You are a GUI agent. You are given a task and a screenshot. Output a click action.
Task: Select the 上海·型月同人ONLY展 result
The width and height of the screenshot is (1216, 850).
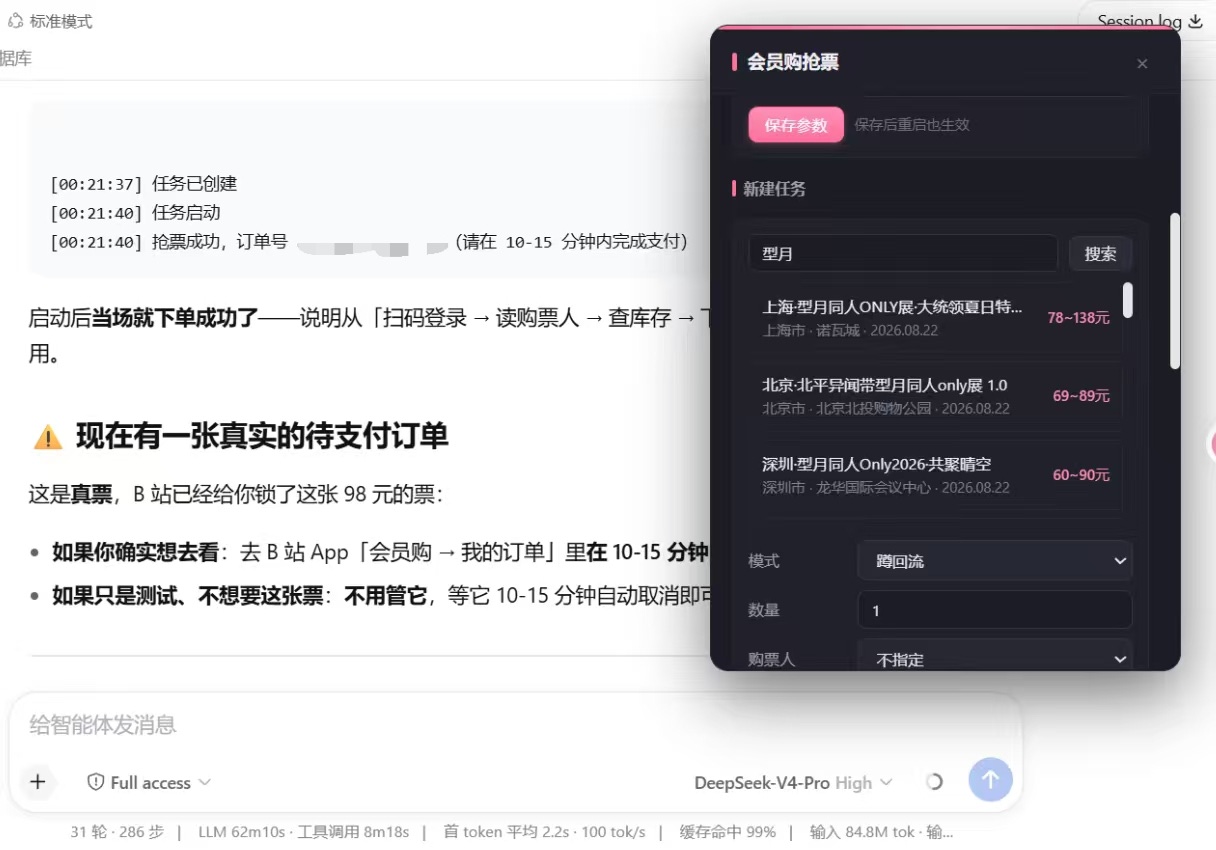[x=935, y=317]
